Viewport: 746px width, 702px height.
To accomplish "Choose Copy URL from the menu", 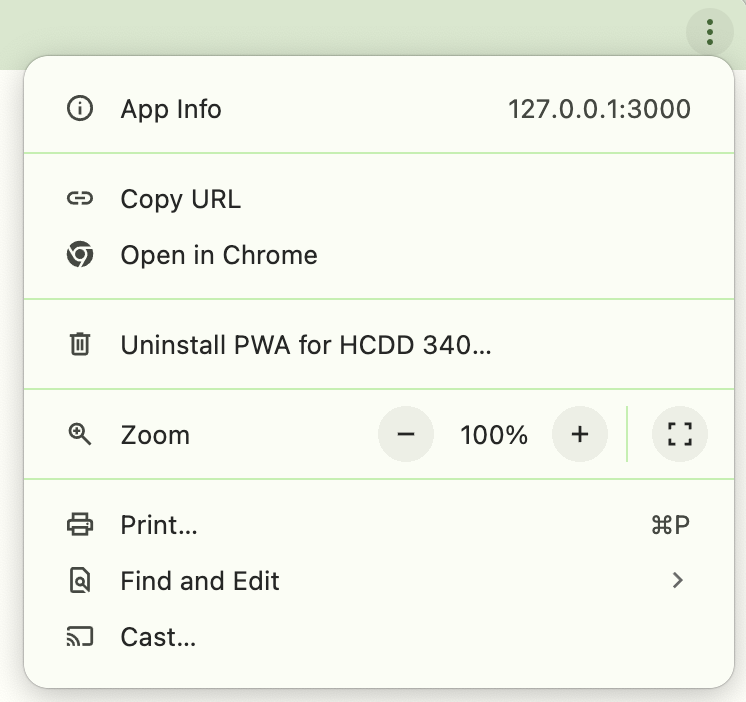I will [x=180, y=199].
